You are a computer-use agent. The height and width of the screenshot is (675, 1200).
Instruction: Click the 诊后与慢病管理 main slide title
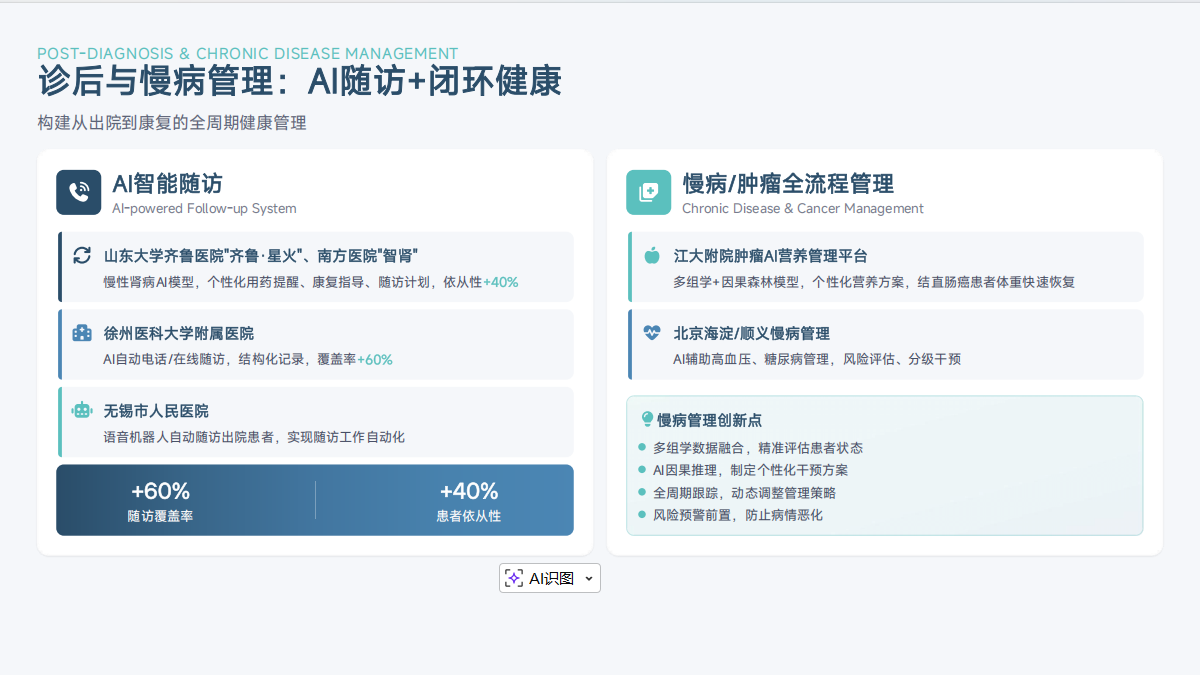click(299, 82)
